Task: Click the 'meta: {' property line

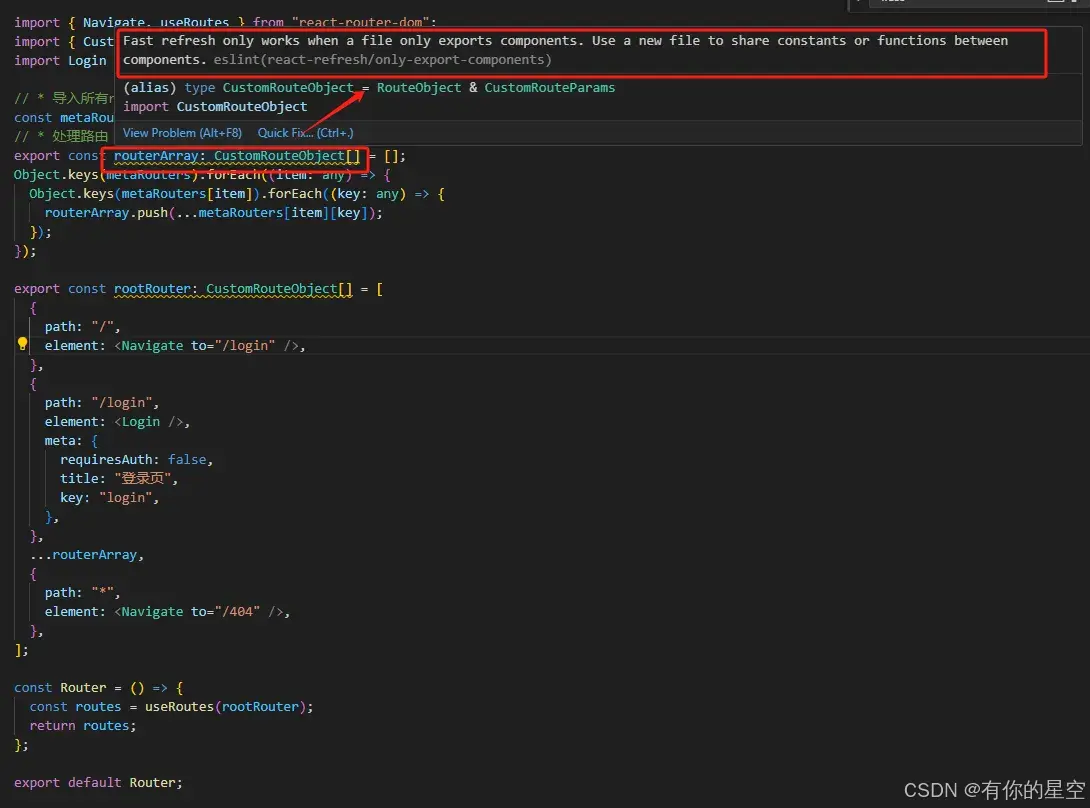Action: pos(72,441)
